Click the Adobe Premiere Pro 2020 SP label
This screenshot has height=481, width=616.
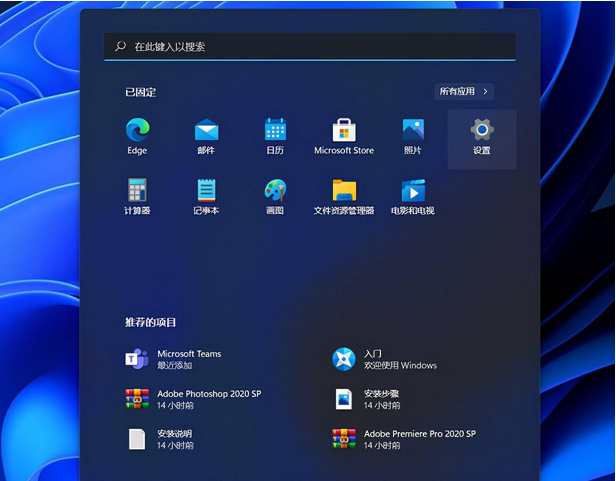420,434
